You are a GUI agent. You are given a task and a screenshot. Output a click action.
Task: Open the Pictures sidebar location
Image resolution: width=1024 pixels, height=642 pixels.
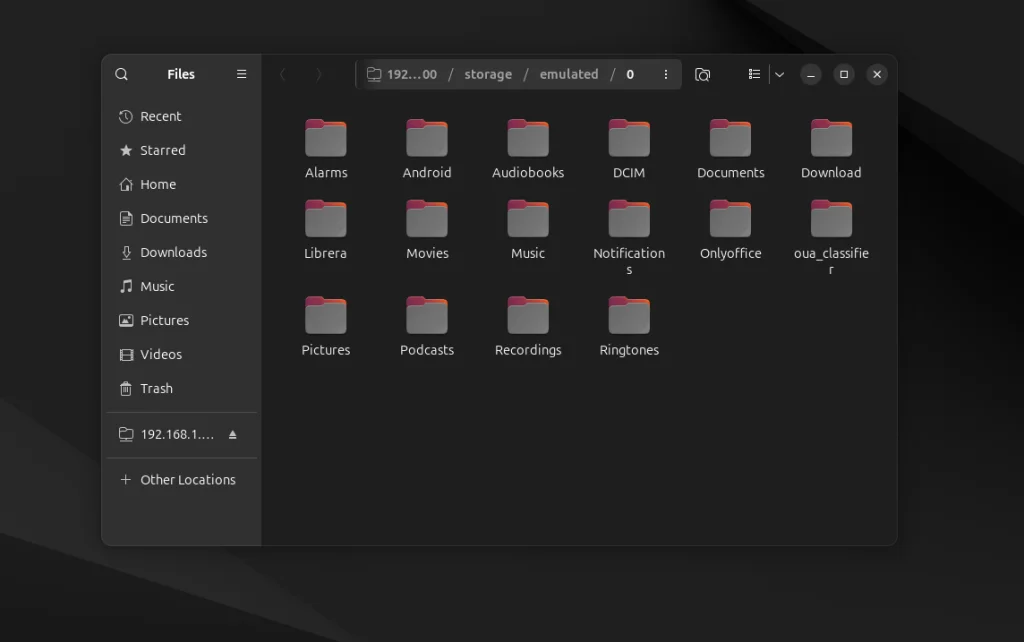(128, 320)
